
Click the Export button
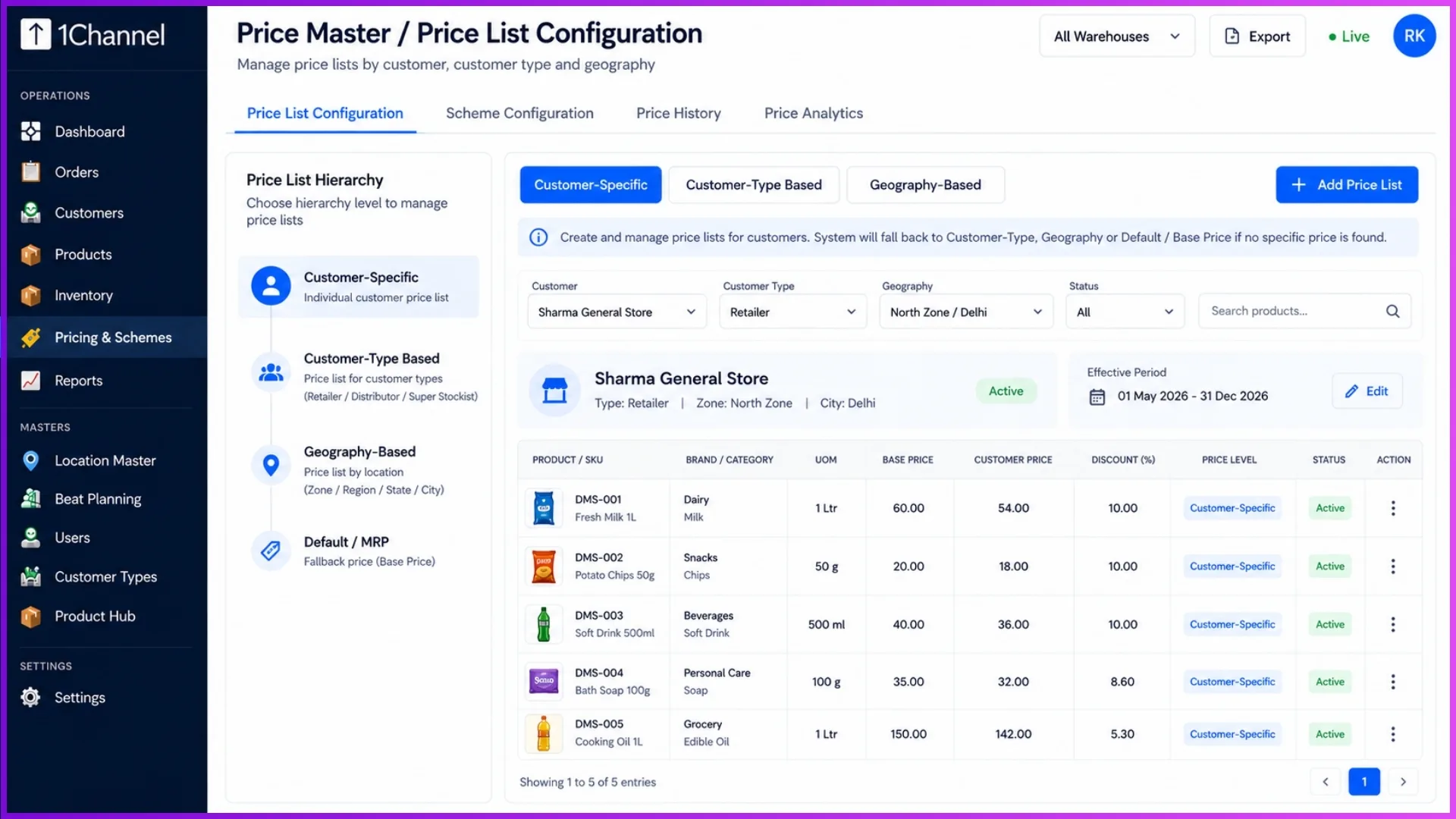[x=1257, y=36]
